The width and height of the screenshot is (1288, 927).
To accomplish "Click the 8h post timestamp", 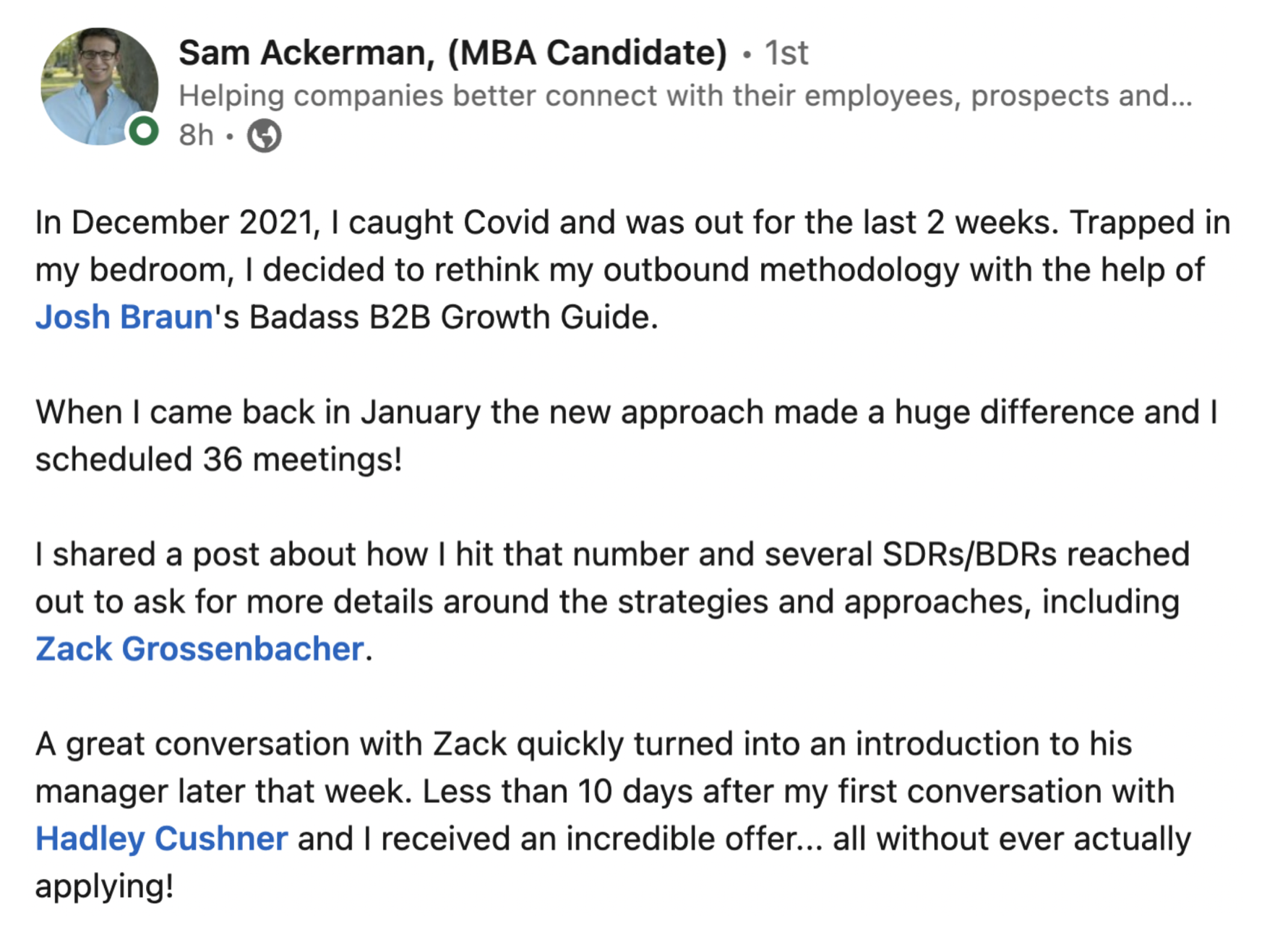I will 197,135.
